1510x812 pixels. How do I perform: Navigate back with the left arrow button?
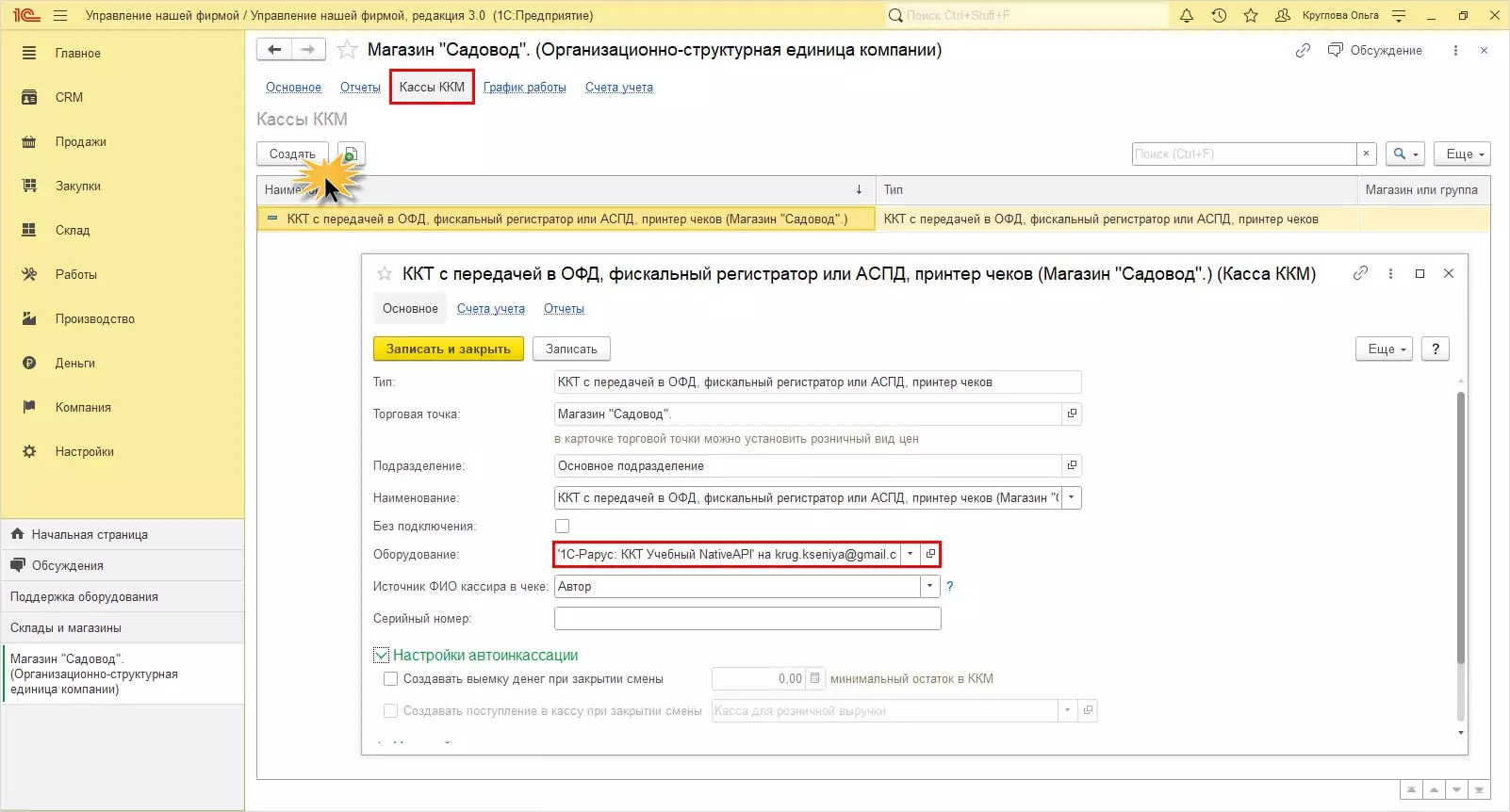point(274,50)
